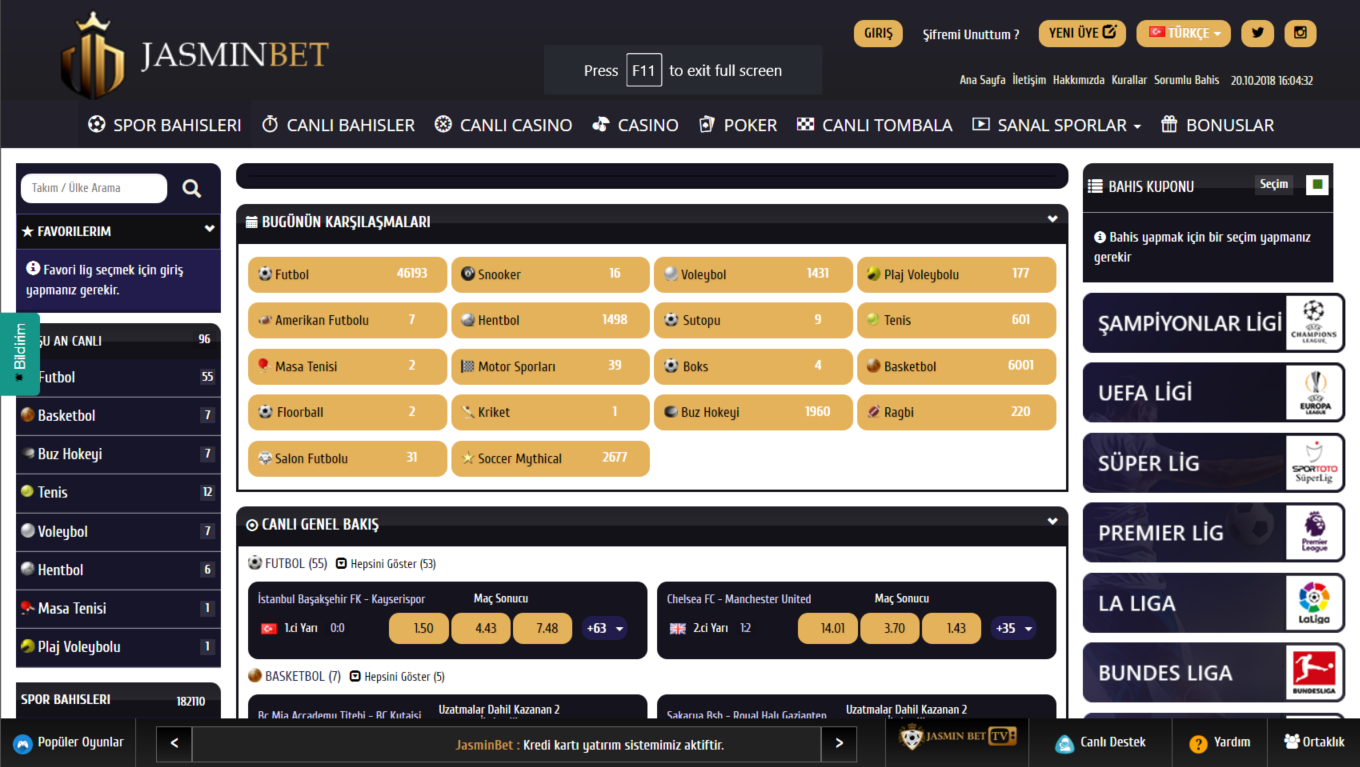The width and height of the screenshot is (1360, 767).
Task: Expand the Sanal Sporlar menu
Action: click(1057, 125)
